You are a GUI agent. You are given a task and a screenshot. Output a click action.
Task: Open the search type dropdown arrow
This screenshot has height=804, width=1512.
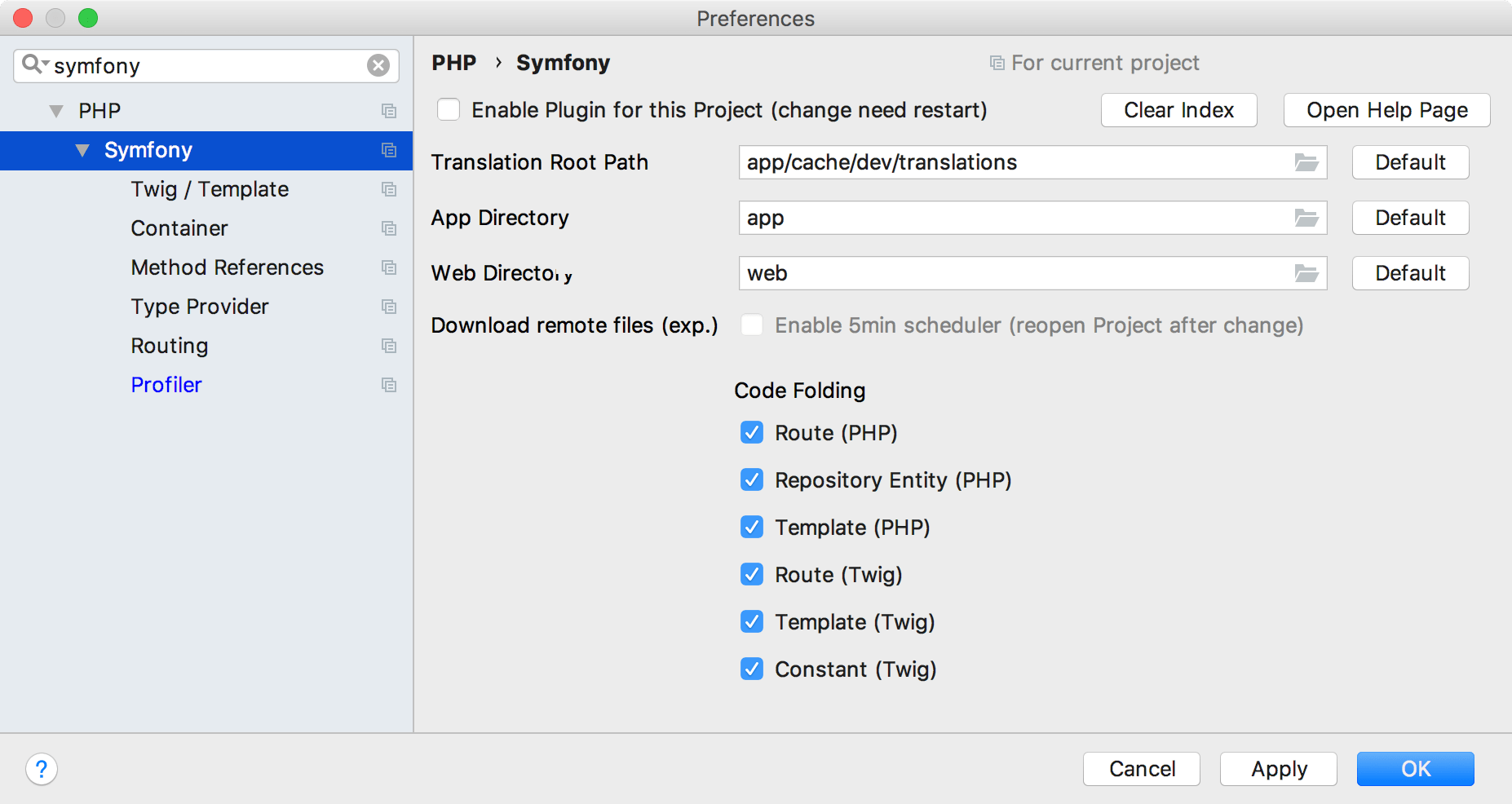pos(46,66)
